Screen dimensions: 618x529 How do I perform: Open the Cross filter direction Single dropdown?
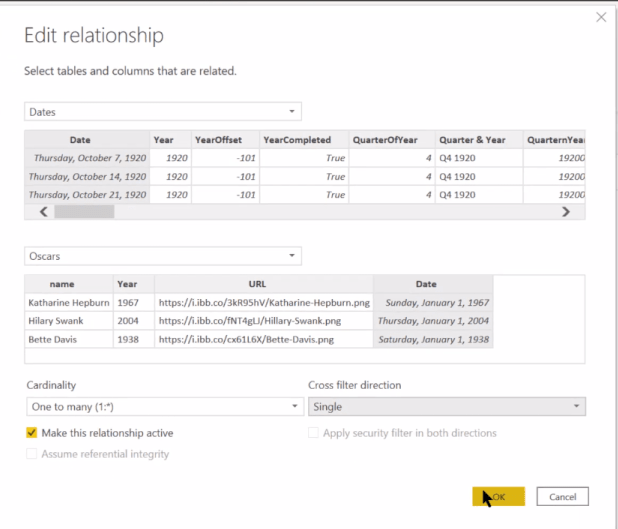pos(447,406)
